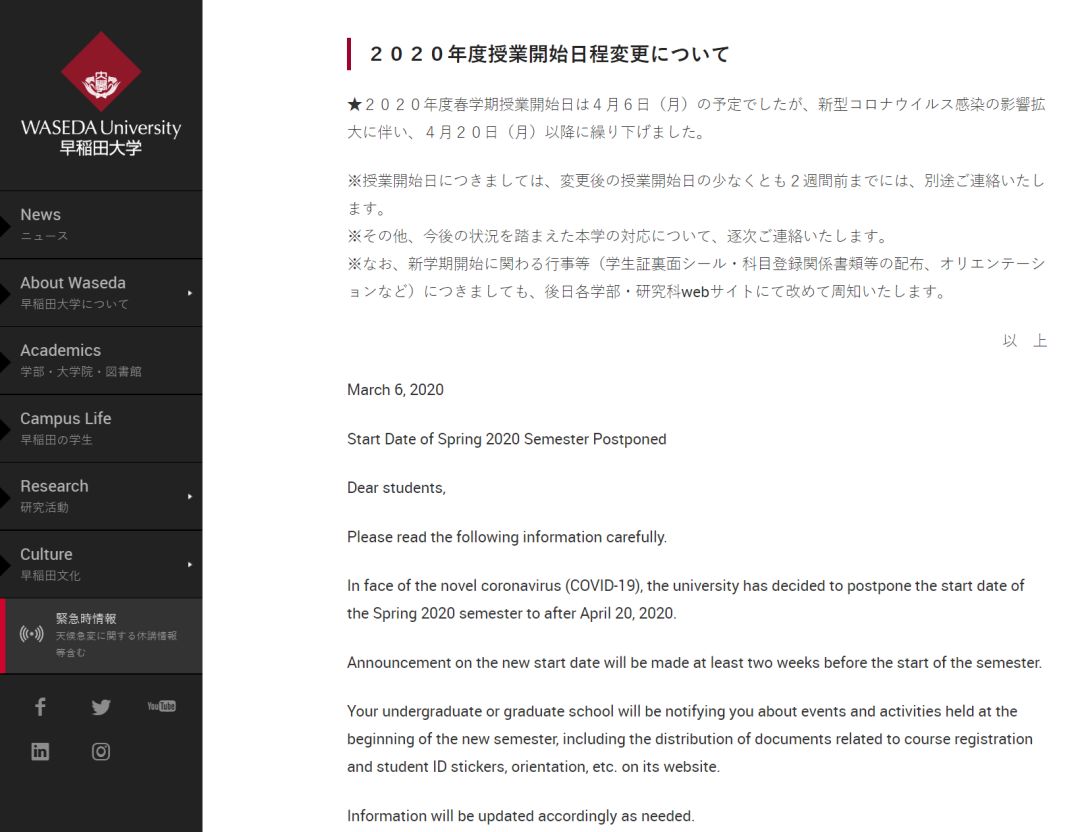Open the Campus Life menu item
This screenshot has width=1080, height=832.
tap(101, 428)
